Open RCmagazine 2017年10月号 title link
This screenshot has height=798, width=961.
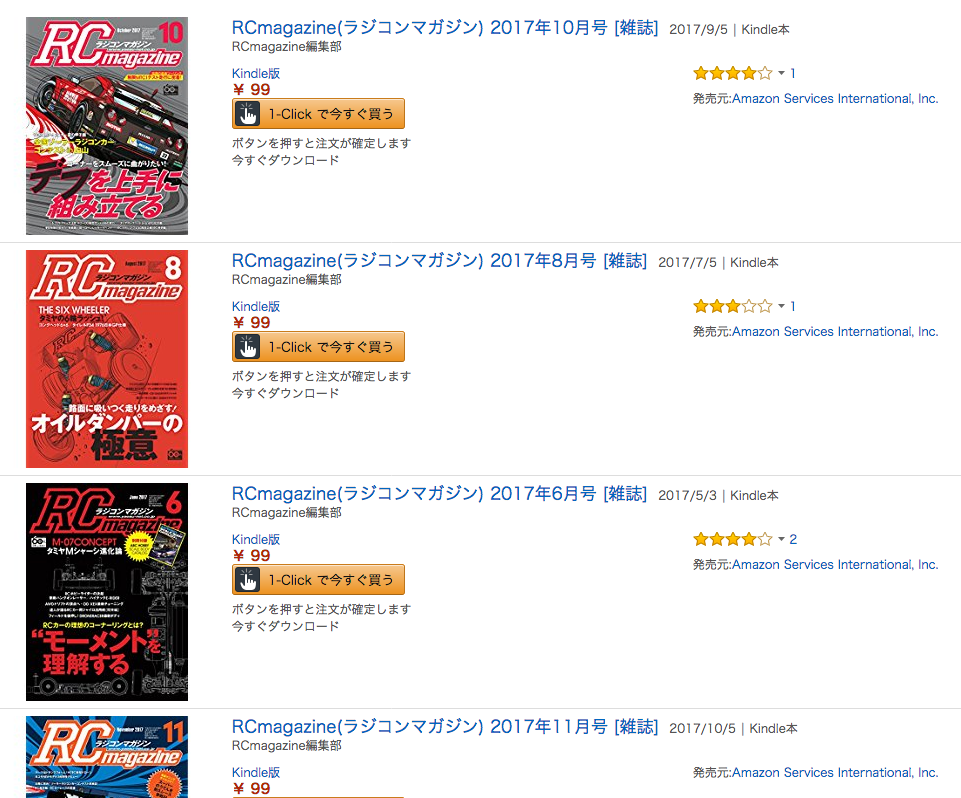(x=445, y=28)
